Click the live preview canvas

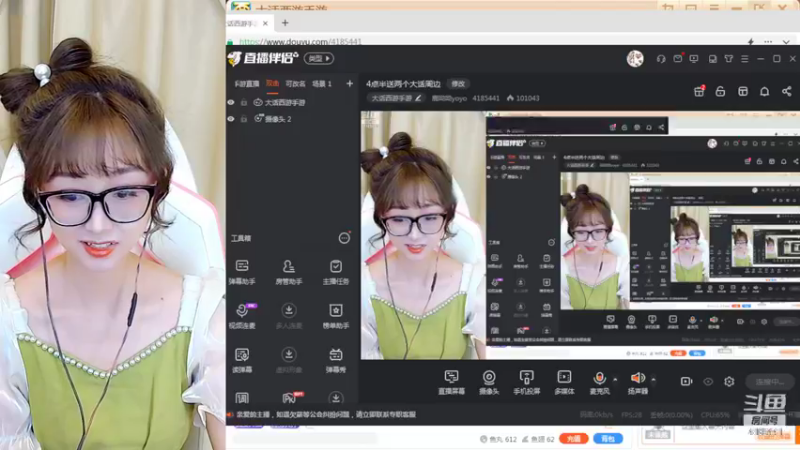point(580,235)
